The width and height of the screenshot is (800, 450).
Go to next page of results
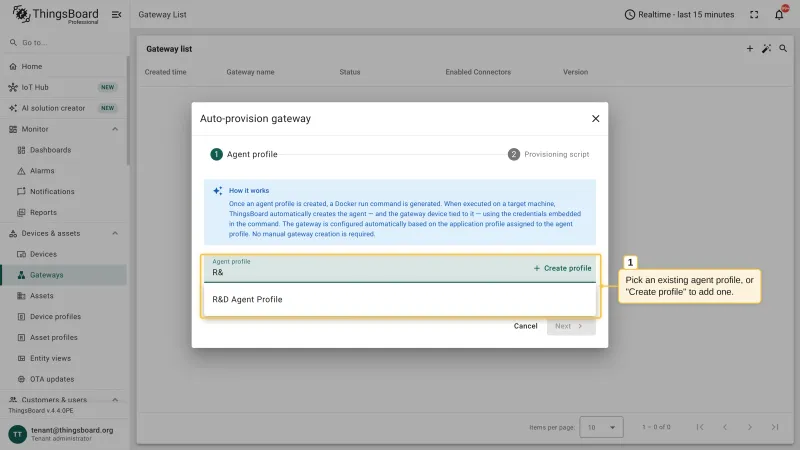pos(750,427)
